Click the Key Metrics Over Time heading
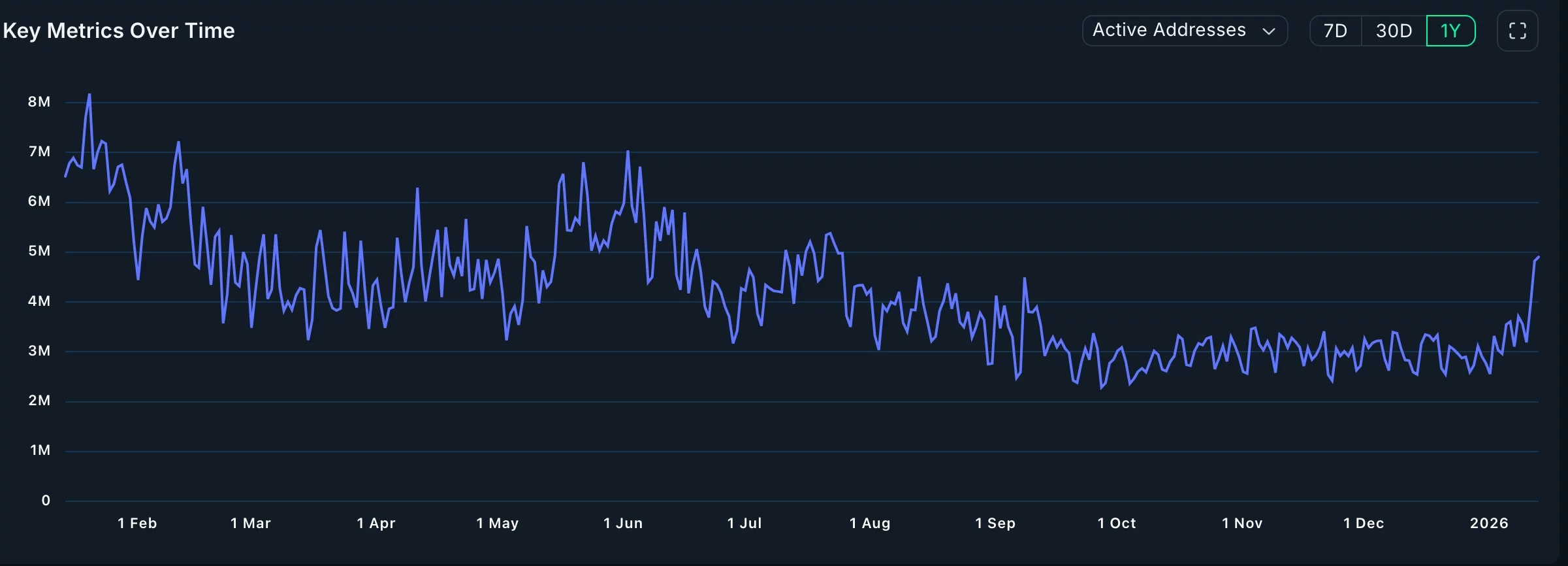The image size is (1568, 566). click(119, 31)
